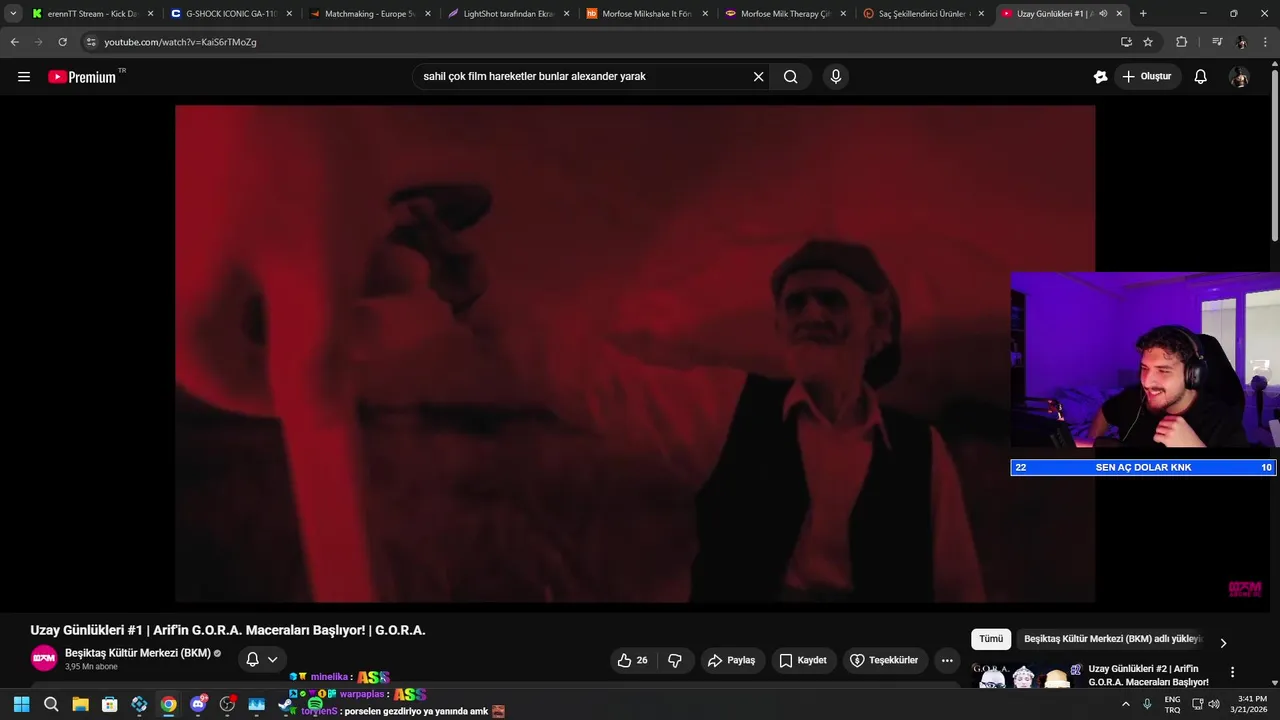
Task: Click the address bar URL
Action: (180, 42)
